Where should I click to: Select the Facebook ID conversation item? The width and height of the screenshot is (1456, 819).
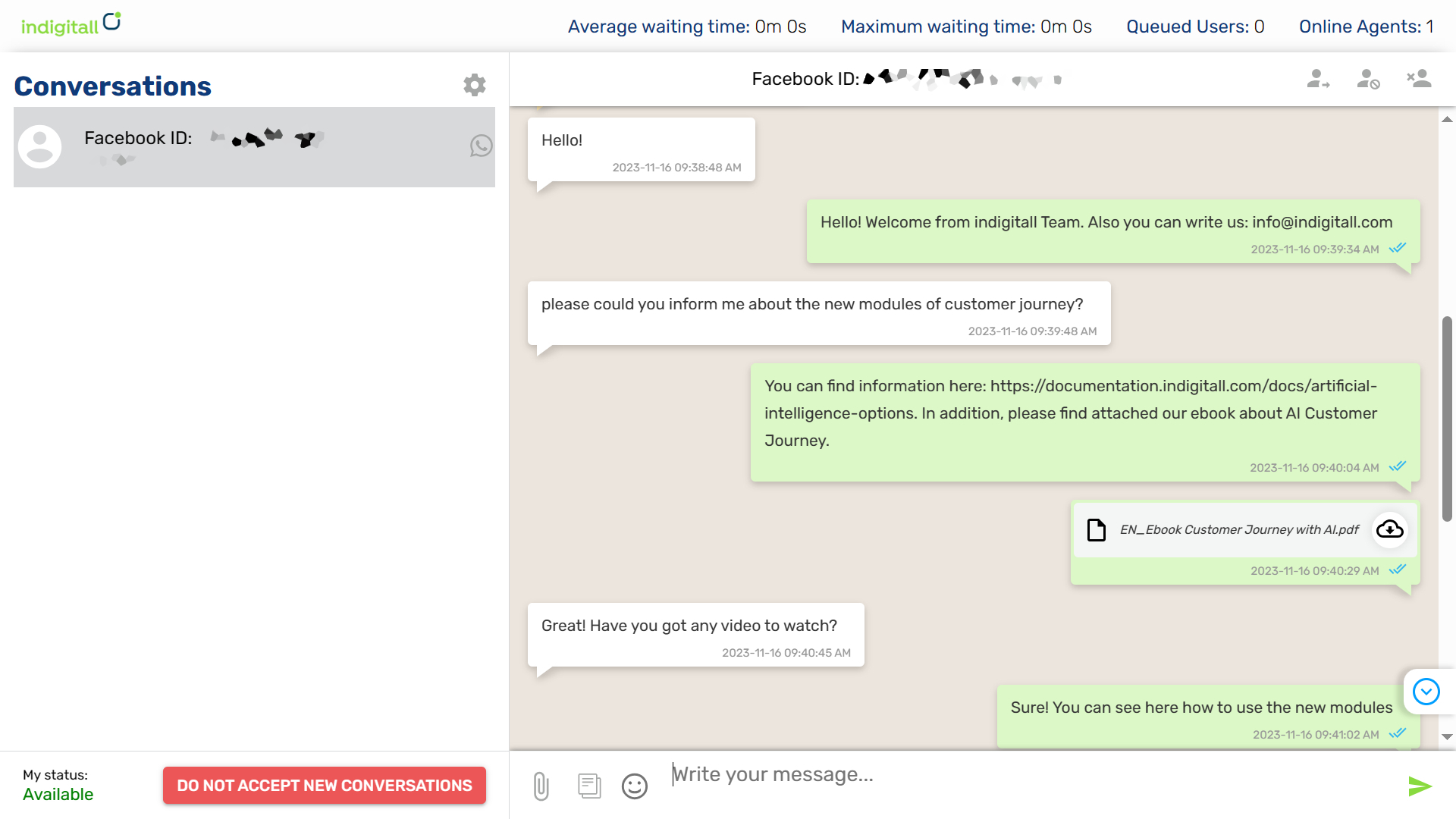click(x=253, y=146)
